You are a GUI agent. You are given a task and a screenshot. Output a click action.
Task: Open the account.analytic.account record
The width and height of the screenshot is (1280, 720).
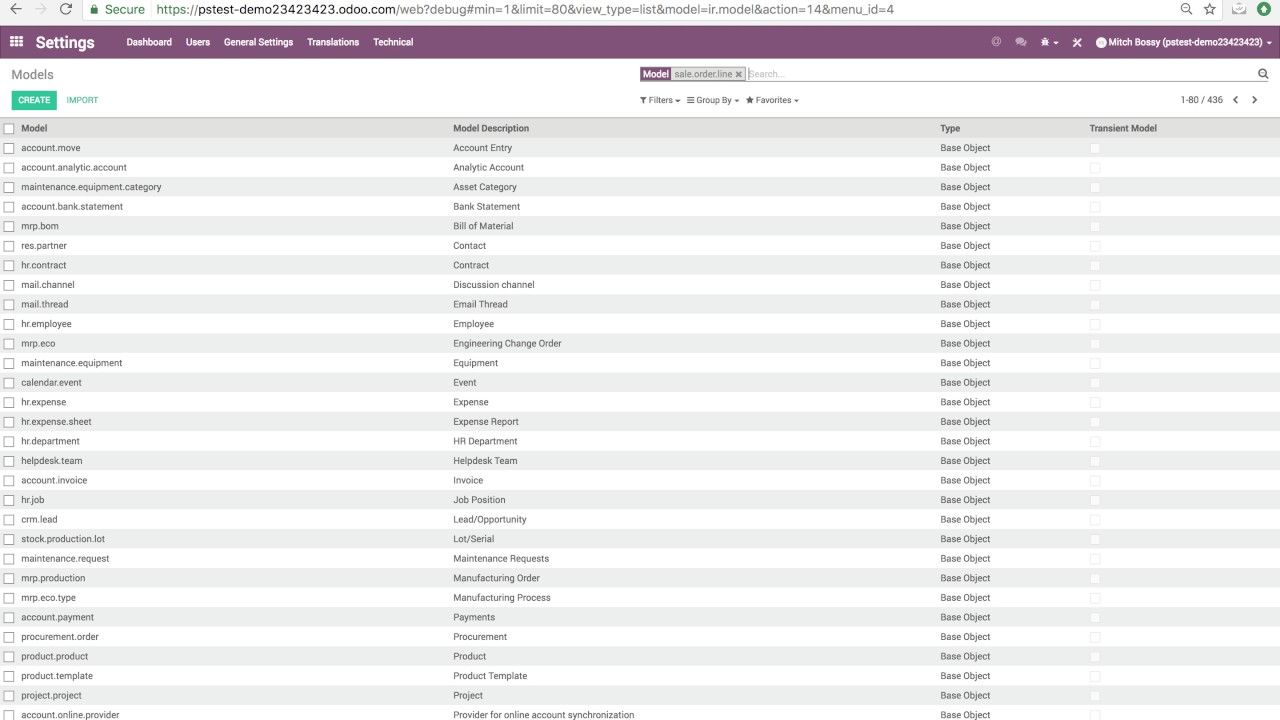point(74,168)
